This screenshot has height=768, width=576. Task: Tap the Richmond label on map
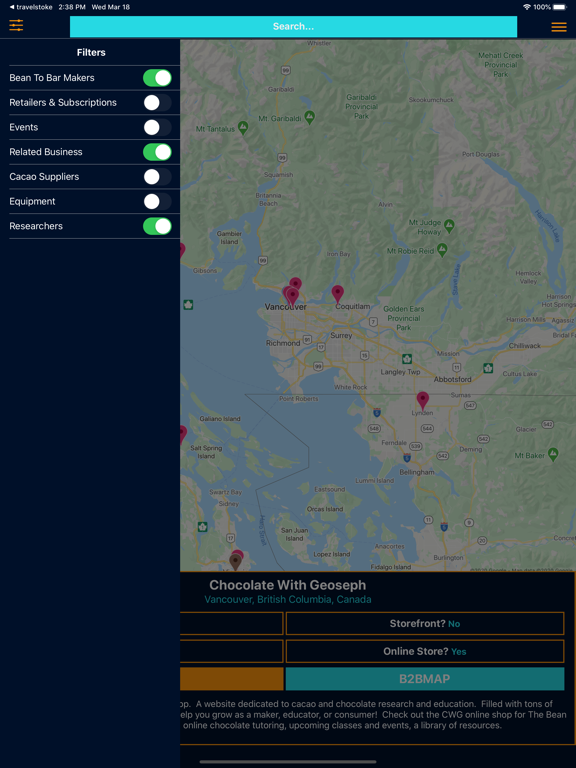(x=283, y=343)
